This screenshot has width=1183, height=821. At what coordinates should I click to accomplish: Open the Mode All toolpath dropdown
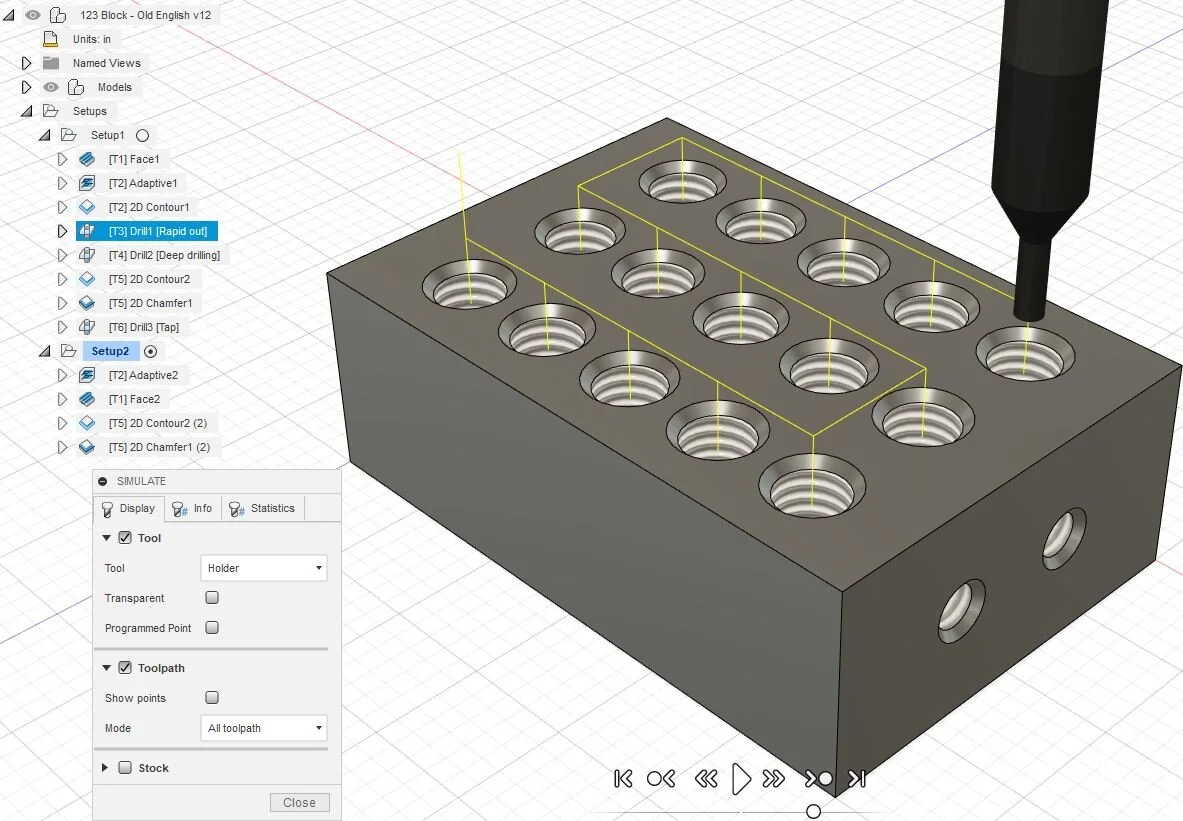point(263,728)
